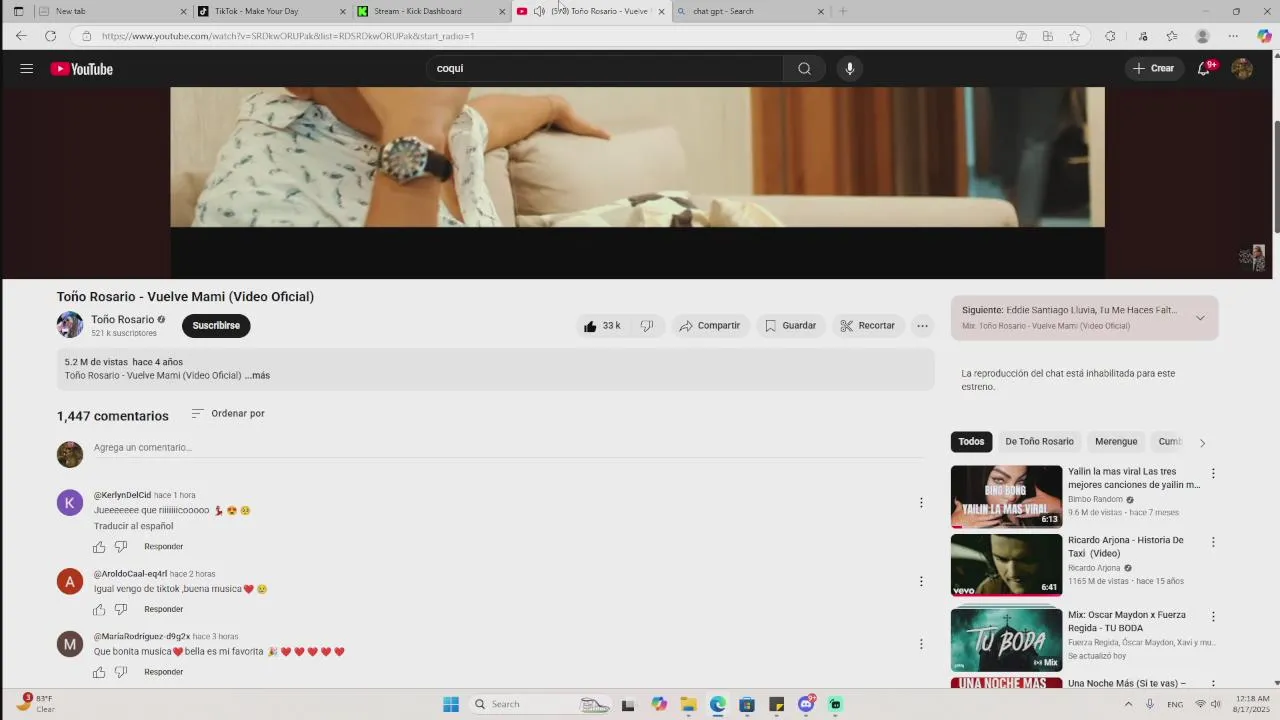Switch to the chat gpt - Search tab
The height and width of the screenshot is (720, 1280).
tap(750, 11)
